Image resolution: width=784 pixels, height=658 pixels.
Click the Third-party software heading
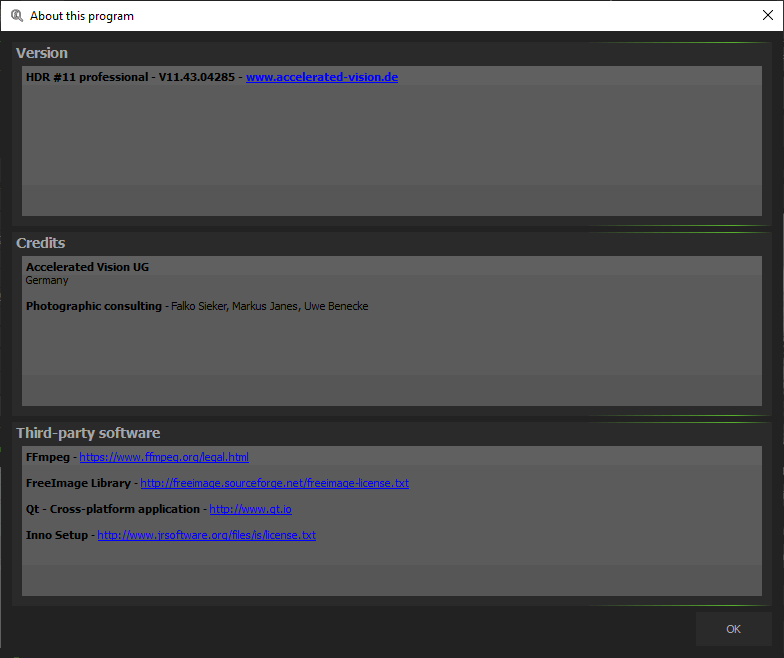pos(88,433)
